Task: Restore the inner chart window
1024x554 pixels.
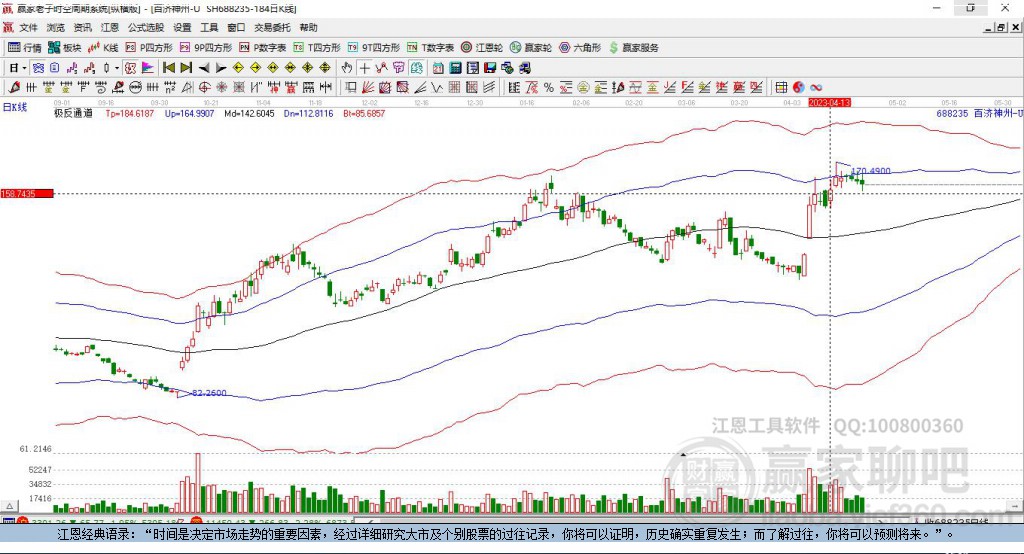Action: click(1001, 27)
